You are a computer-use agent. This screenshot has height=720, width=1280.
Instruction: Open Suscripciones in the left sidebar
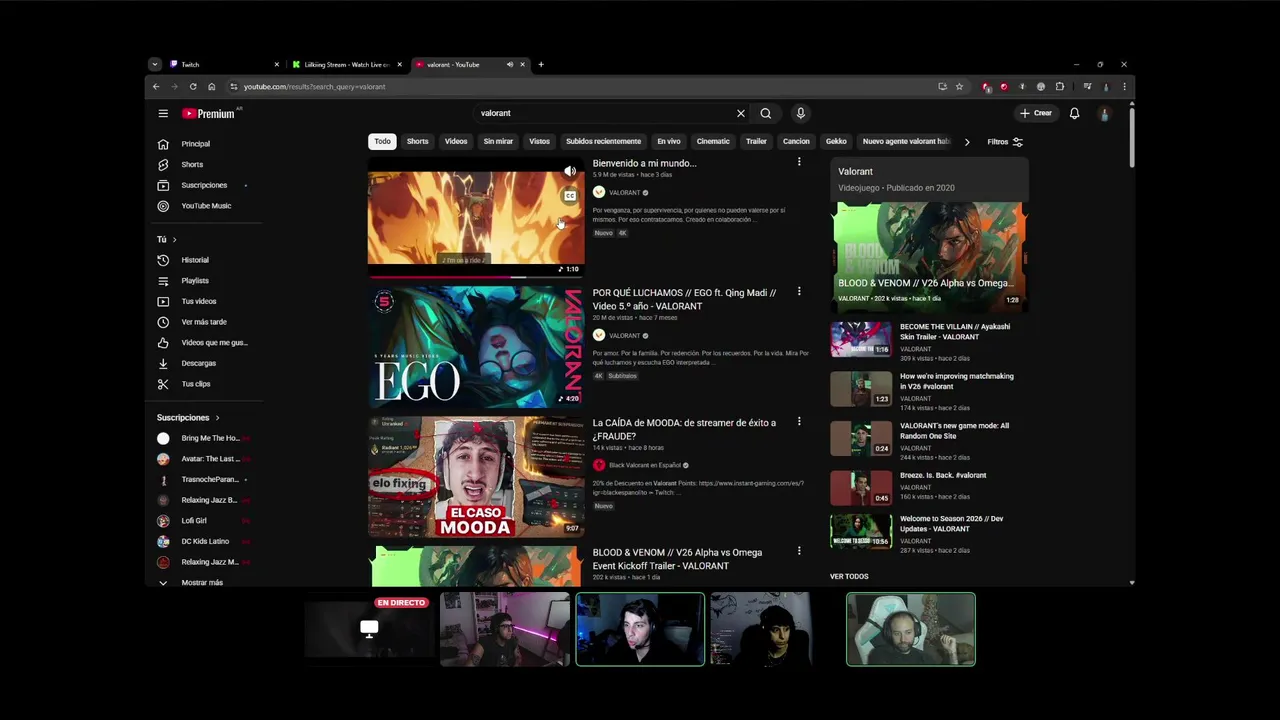(204, 185)
